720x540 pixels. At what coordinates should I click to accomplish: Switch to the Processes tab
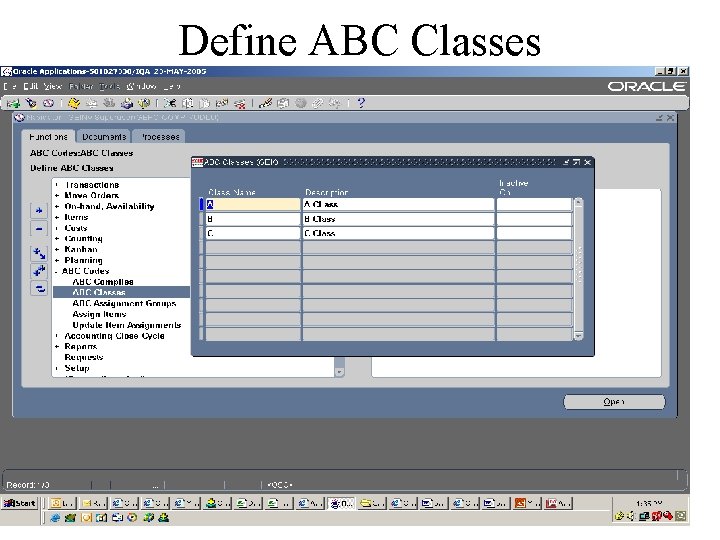(159, 137)
